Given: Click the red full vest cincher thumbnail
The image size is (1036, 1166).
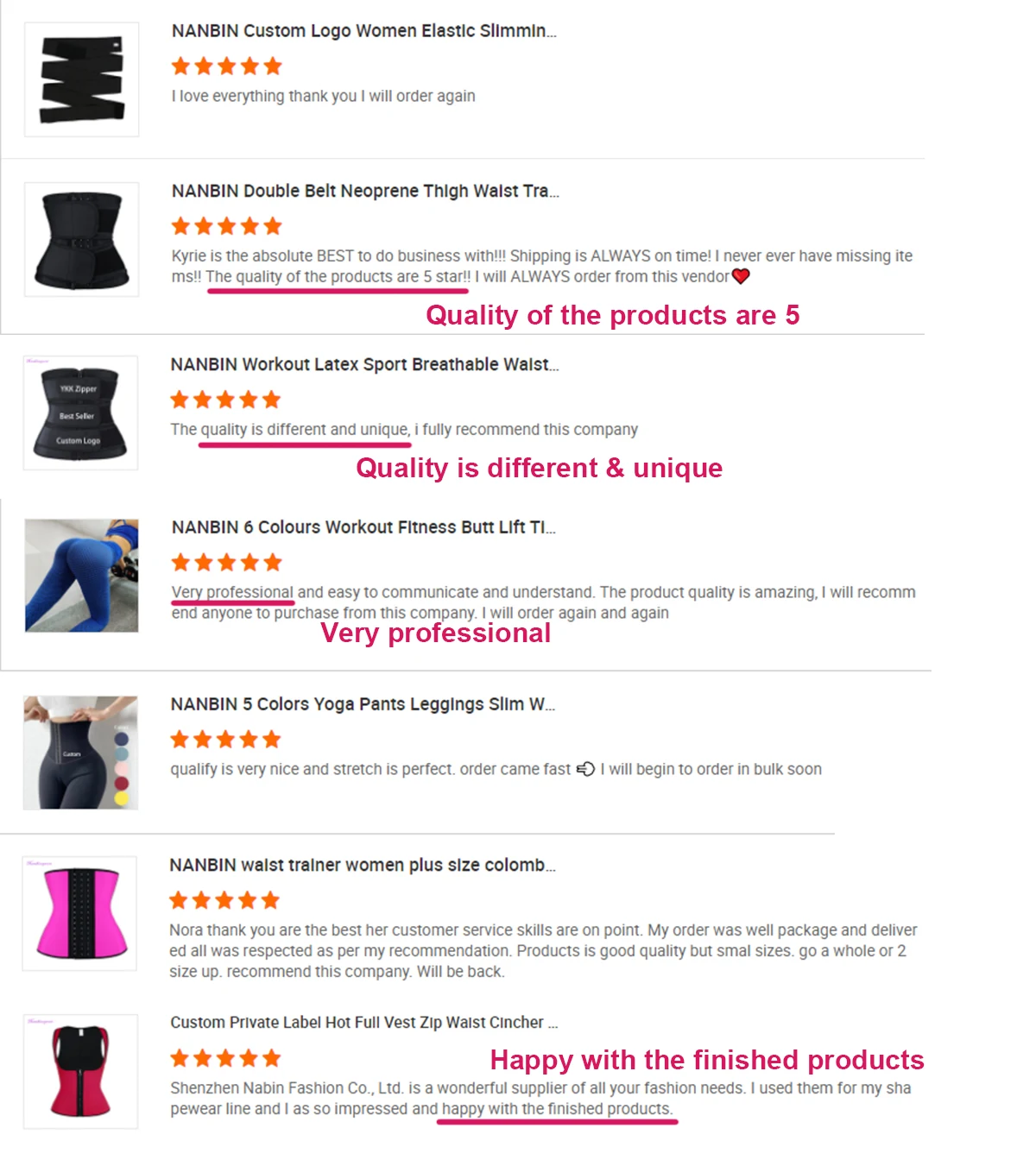Looking at the screenshot, I should coord(80,1071).
